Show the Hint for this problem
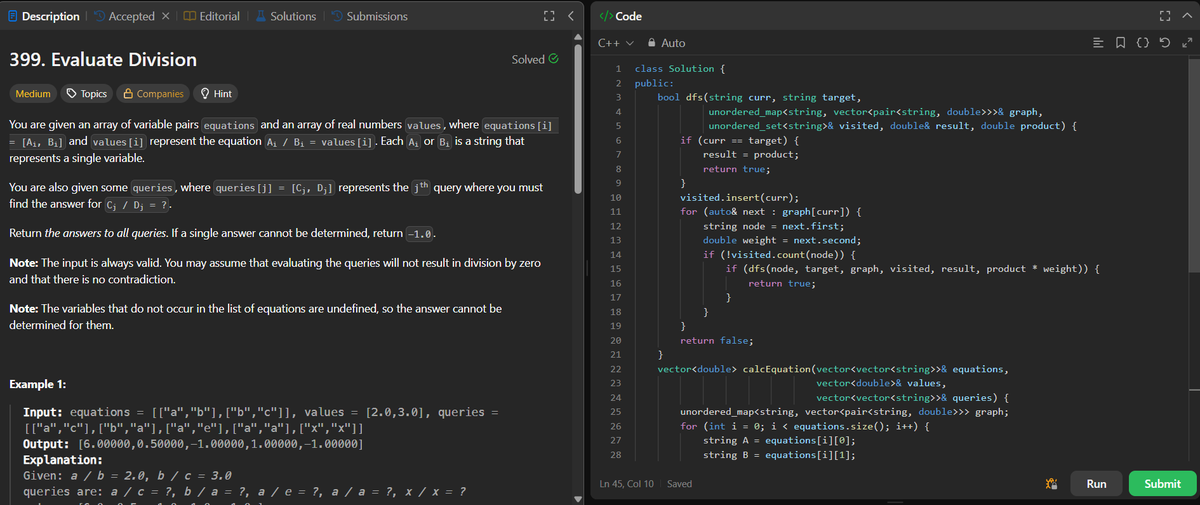1200x505 pixels. 216,93
